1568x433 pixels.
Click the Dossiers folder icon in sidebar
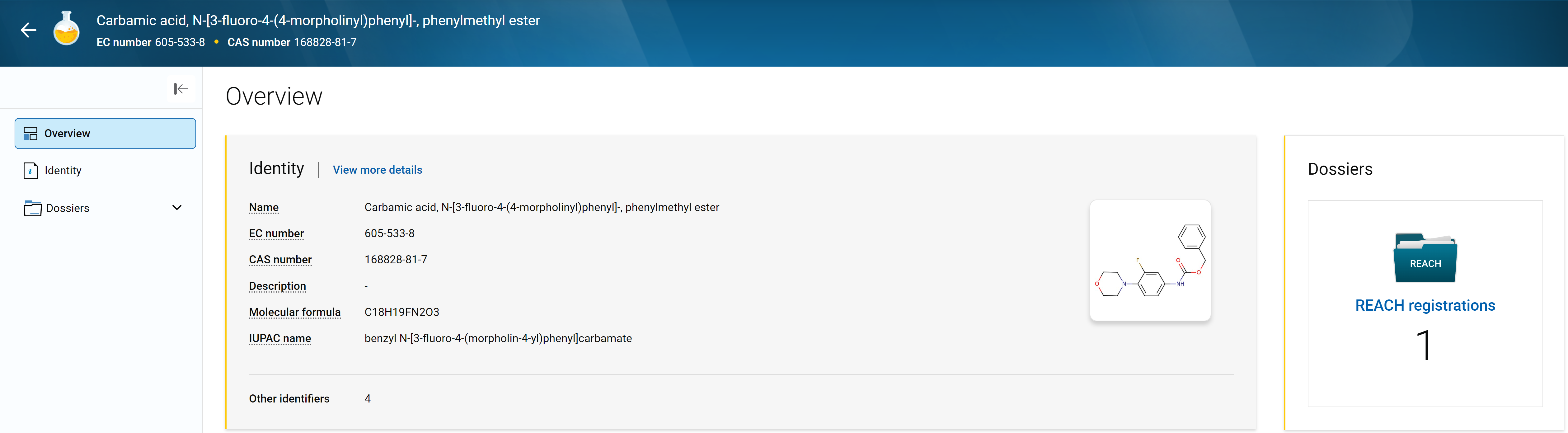(32, 208)
